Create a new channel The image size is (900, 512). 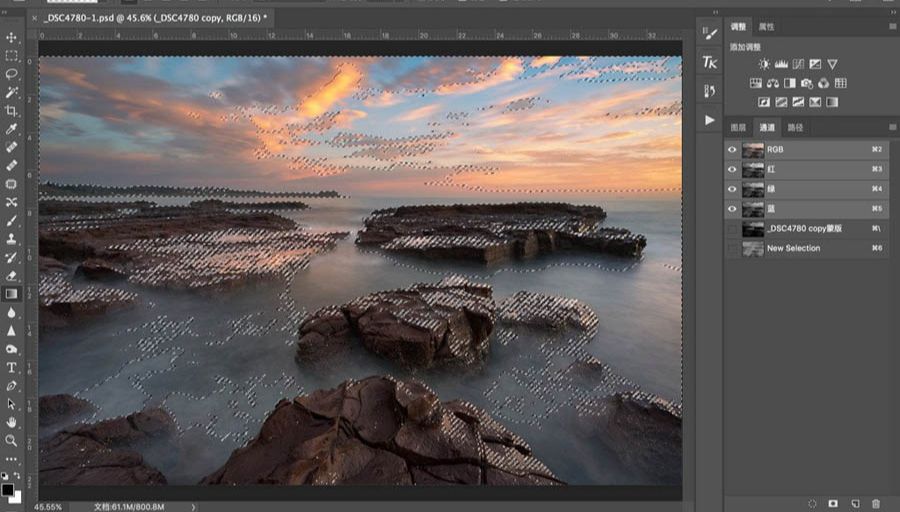(855, 504)
